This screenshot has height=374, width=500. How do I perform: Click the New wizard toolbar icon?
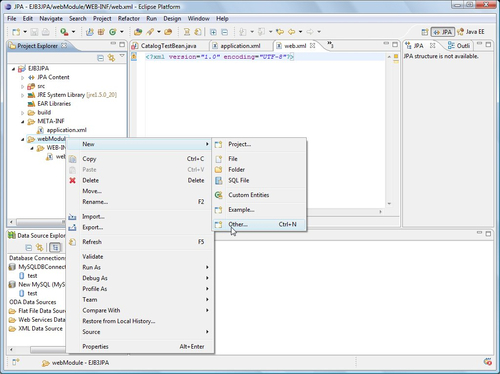coord(16,32)
